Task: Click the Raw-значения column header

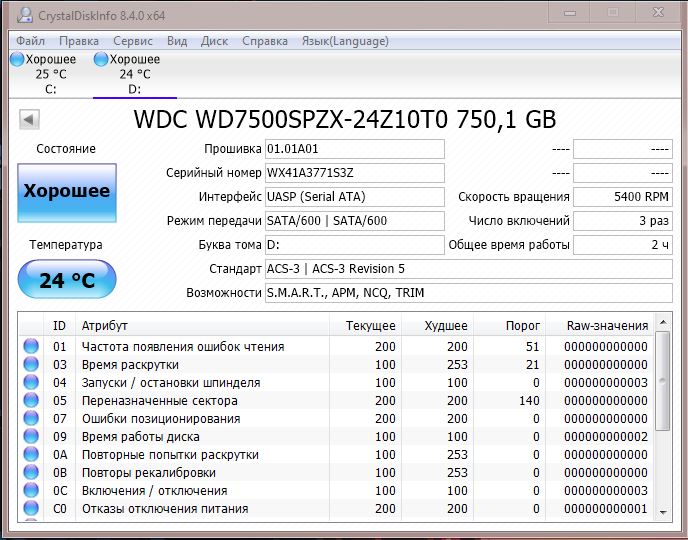Action: coord(599,325)
